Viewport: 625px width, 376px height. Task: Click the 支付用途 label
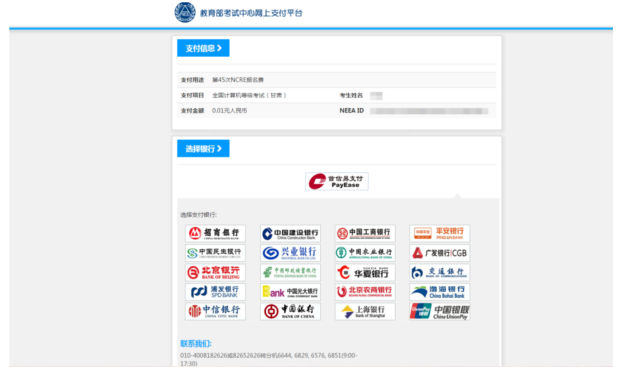(192, 80)
